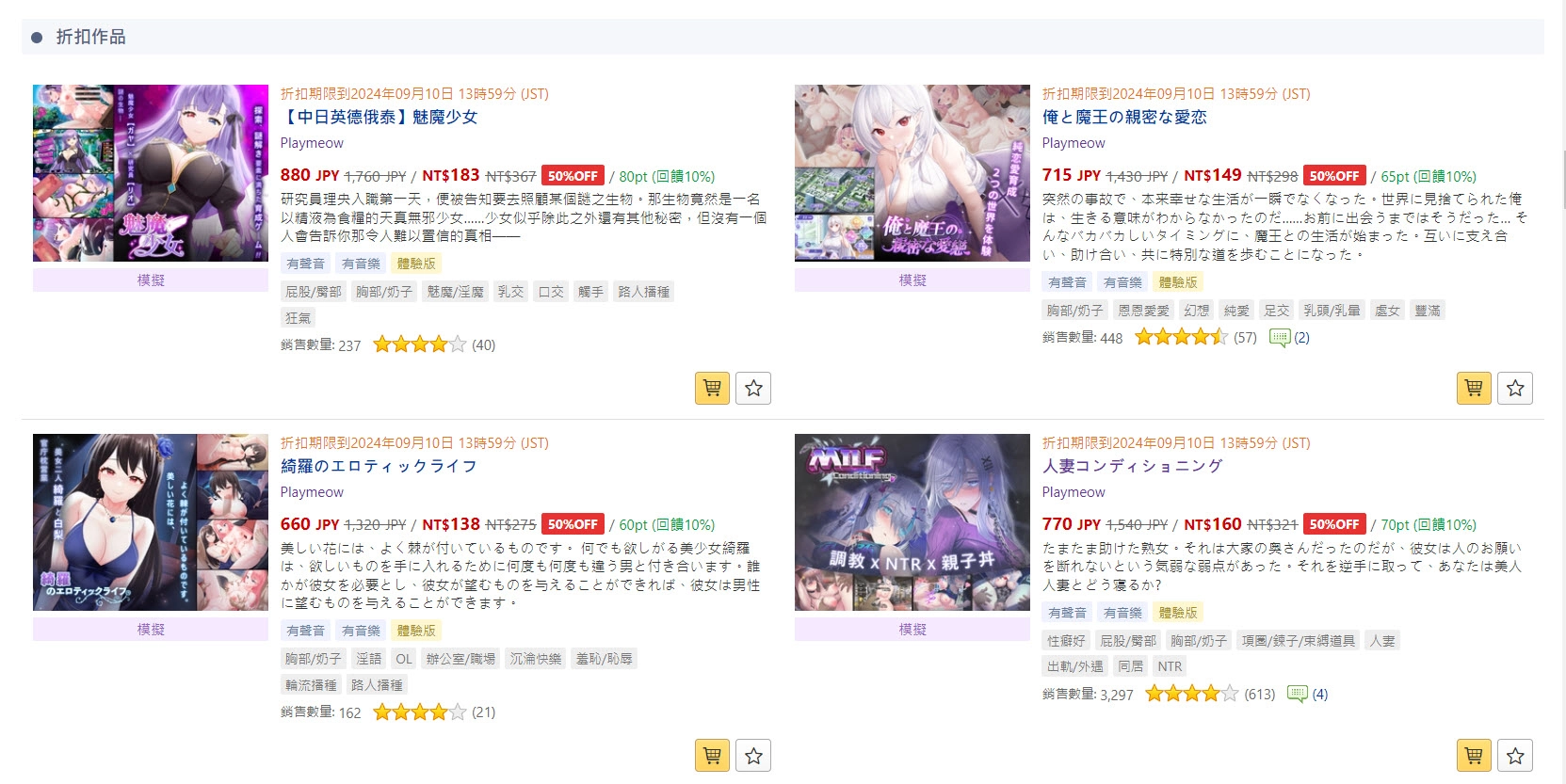
Task: Add 綺羅のエロティックライフ to the cart
Action: tap(712, 755)
